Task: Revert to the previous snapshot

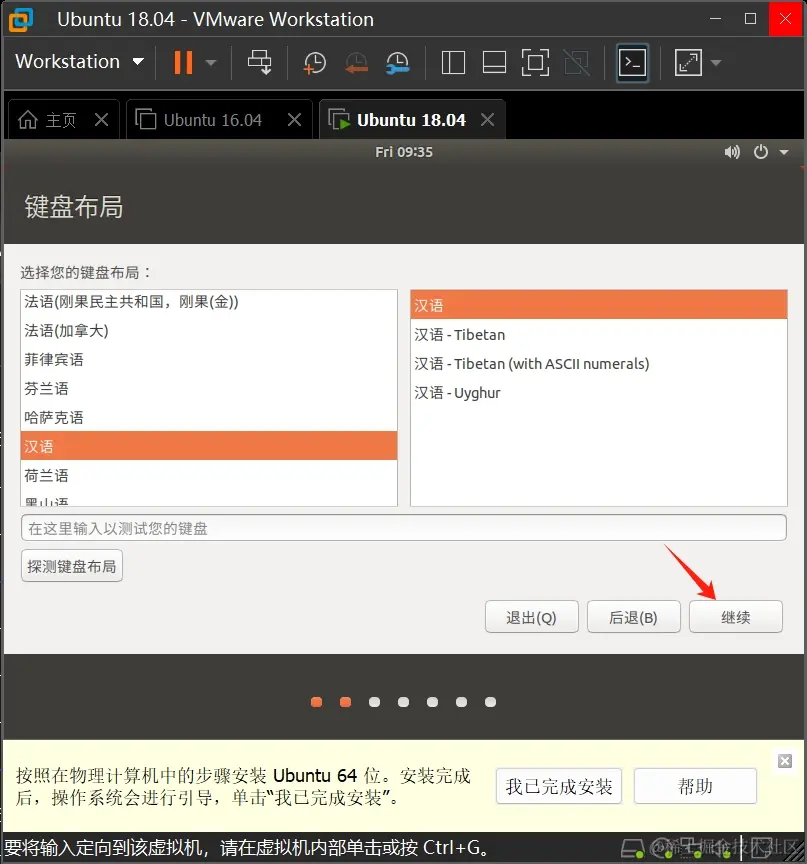Action: pos(356,63)
